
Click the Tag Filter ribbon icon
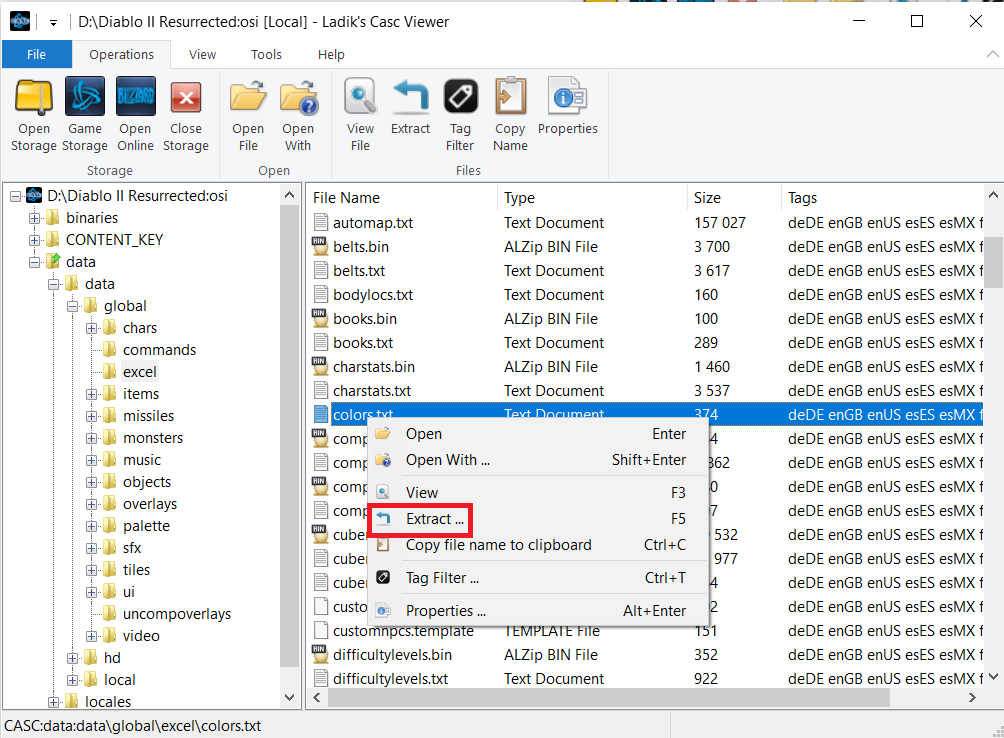[x=460, y=97]
